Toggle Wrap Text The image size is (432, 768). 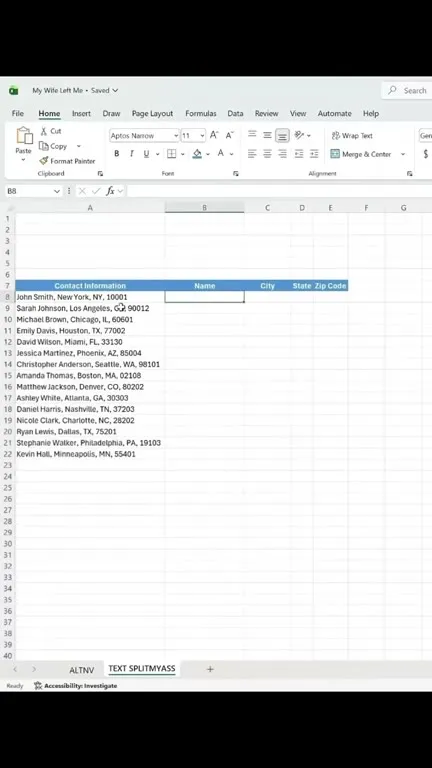coord(352,136)
